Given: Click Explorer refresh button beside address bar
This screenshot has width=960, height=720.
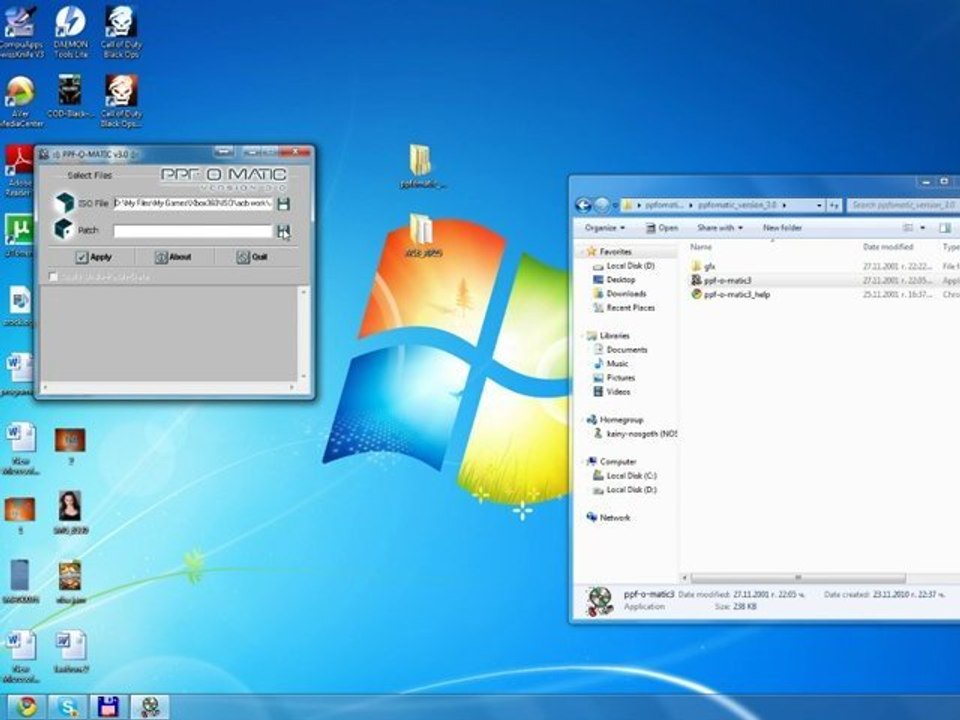Looking at the screenshot, I should [x=834, y=206].
